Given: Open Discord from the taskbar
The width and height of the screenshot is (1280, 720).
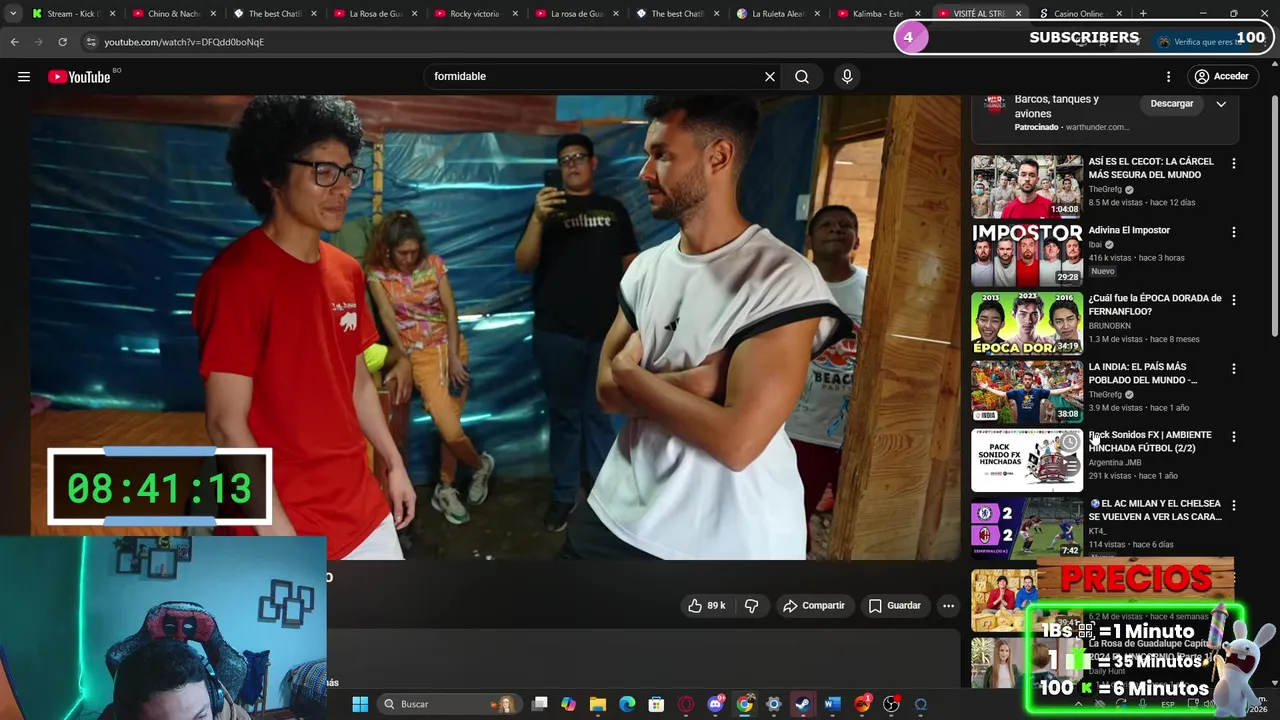Looking at the screenshot, I should (715, 704).
